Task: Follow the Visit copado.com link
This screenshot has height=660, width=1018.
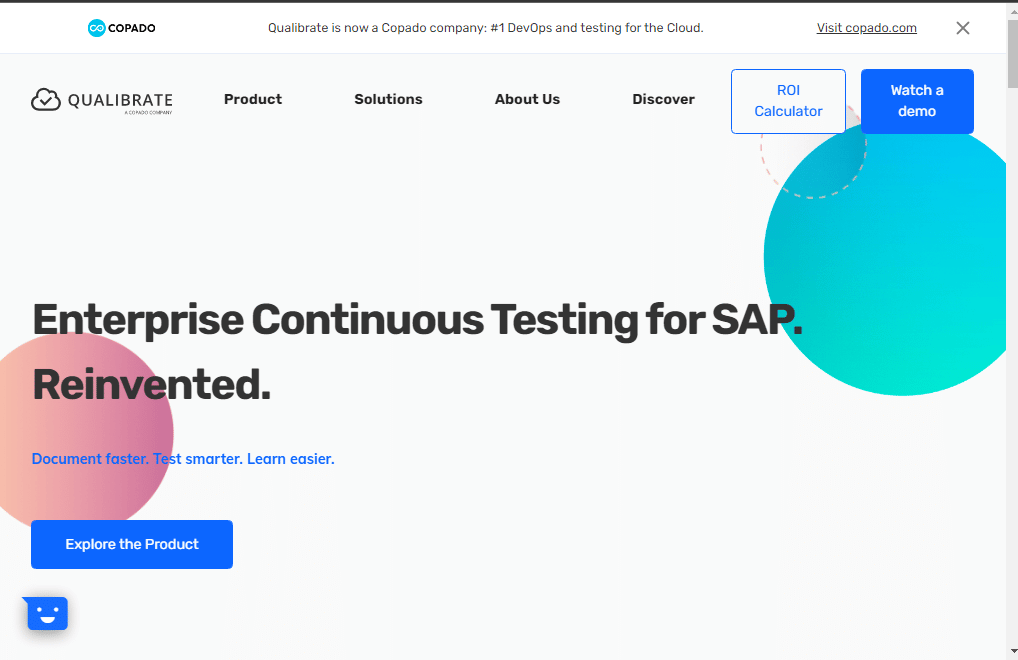Action: (866, 28)
